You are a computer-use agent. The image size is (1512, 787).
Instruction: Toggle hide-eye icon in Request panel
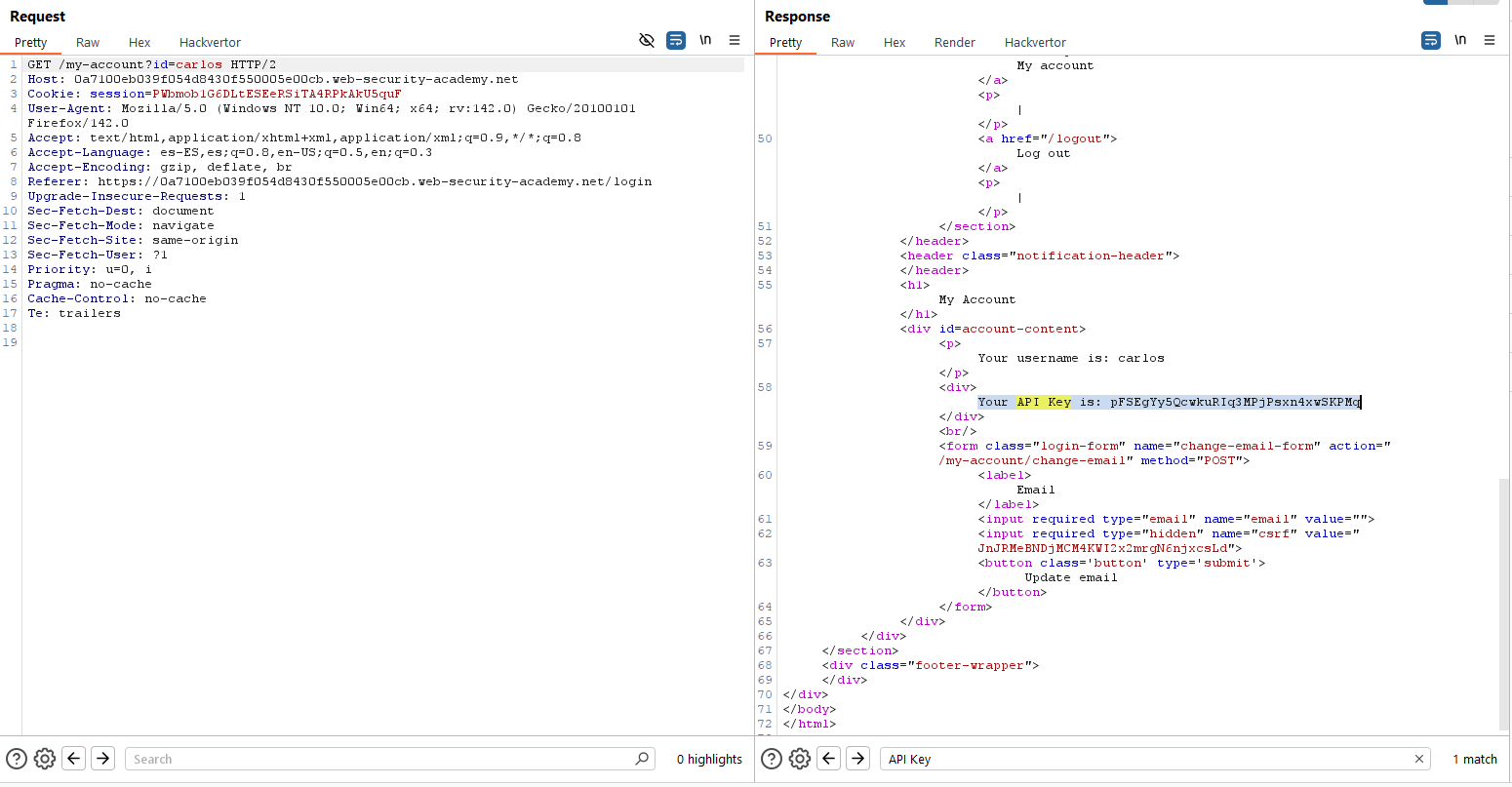click(x=646, y=40)
